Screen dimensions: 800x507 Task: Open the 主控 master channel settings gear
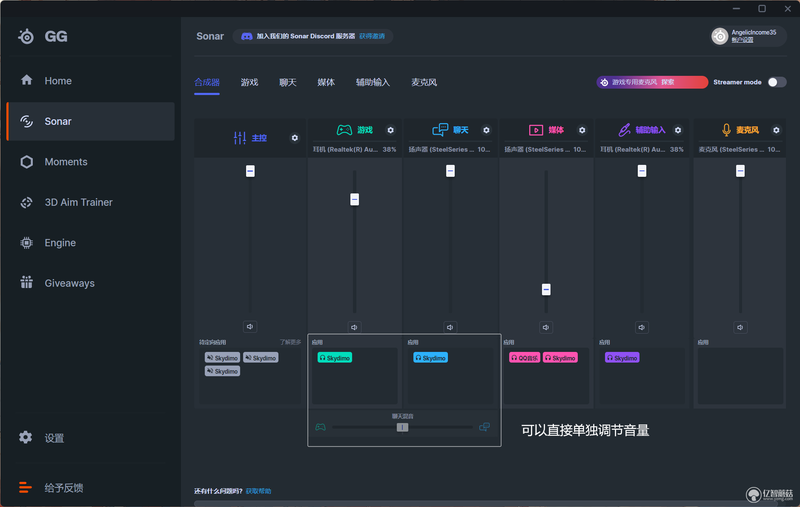point(294,138)
